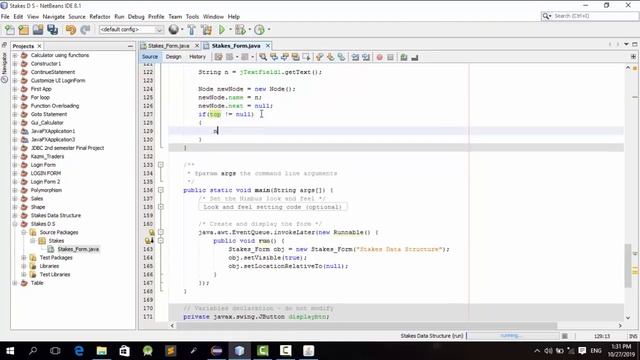The height and width of the screenshot is (360, 640).
Task: Click the Undo arrow icon
Action: 71,30
